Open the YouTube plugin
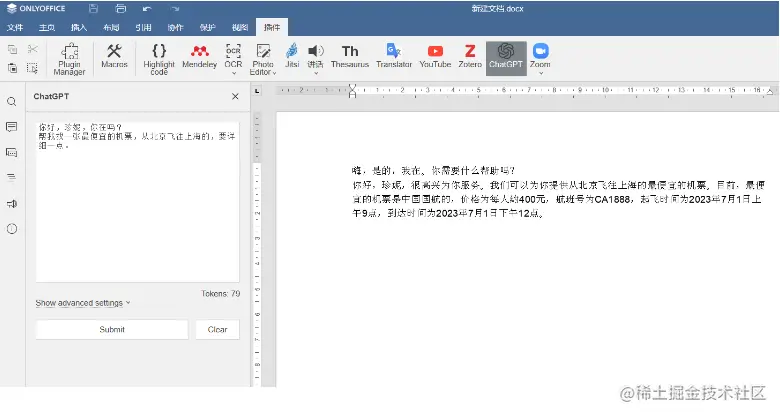This screenshot has height=416, width=780. click(435, 55)
